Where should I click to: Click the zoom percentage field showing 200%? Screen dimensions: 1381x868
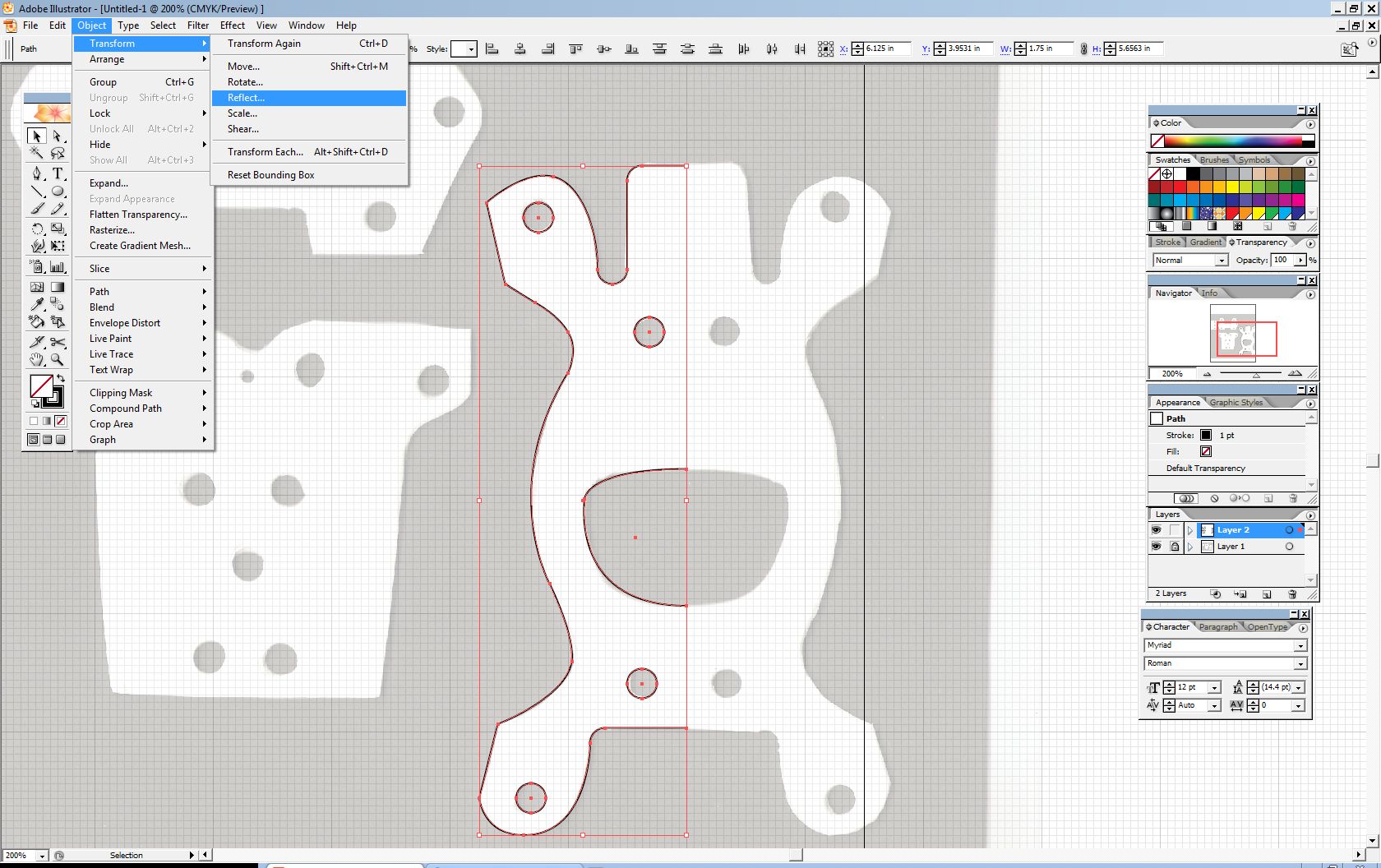tap(16, 855)
